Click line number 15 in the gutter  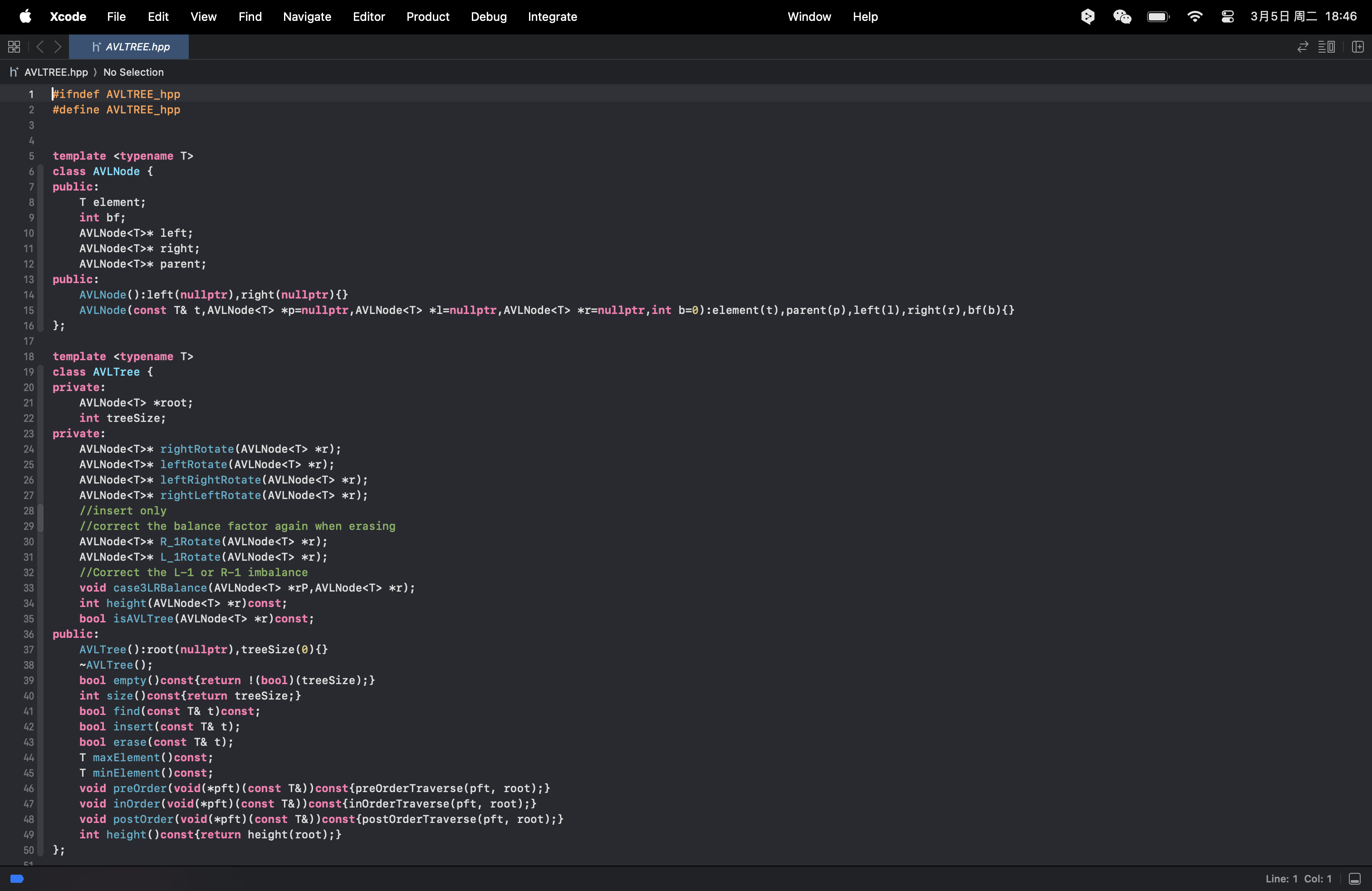[x=28, y=310]
